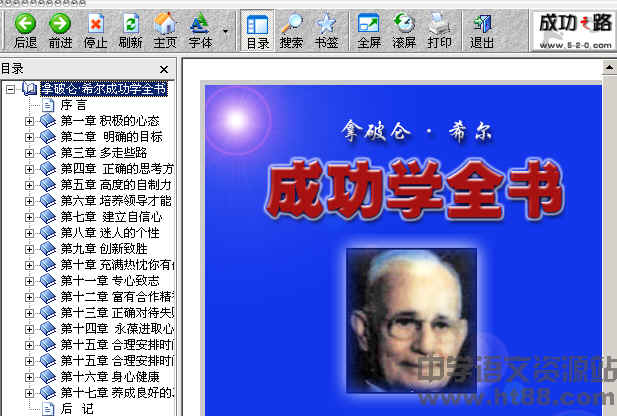Click book icon beside 第五章 高度的自制力

pyautogui.click(x=48, y=185)
